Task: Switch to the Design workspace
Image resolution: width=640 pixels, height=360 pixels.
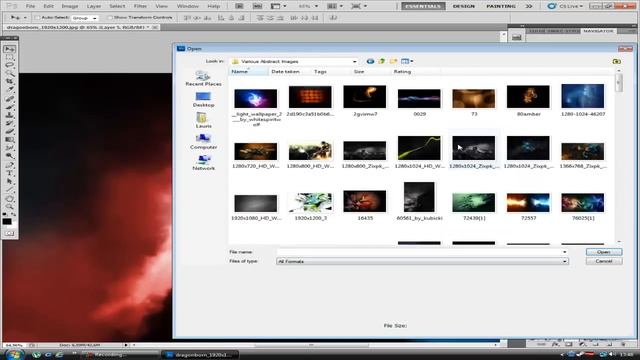Action: [463, 6]
